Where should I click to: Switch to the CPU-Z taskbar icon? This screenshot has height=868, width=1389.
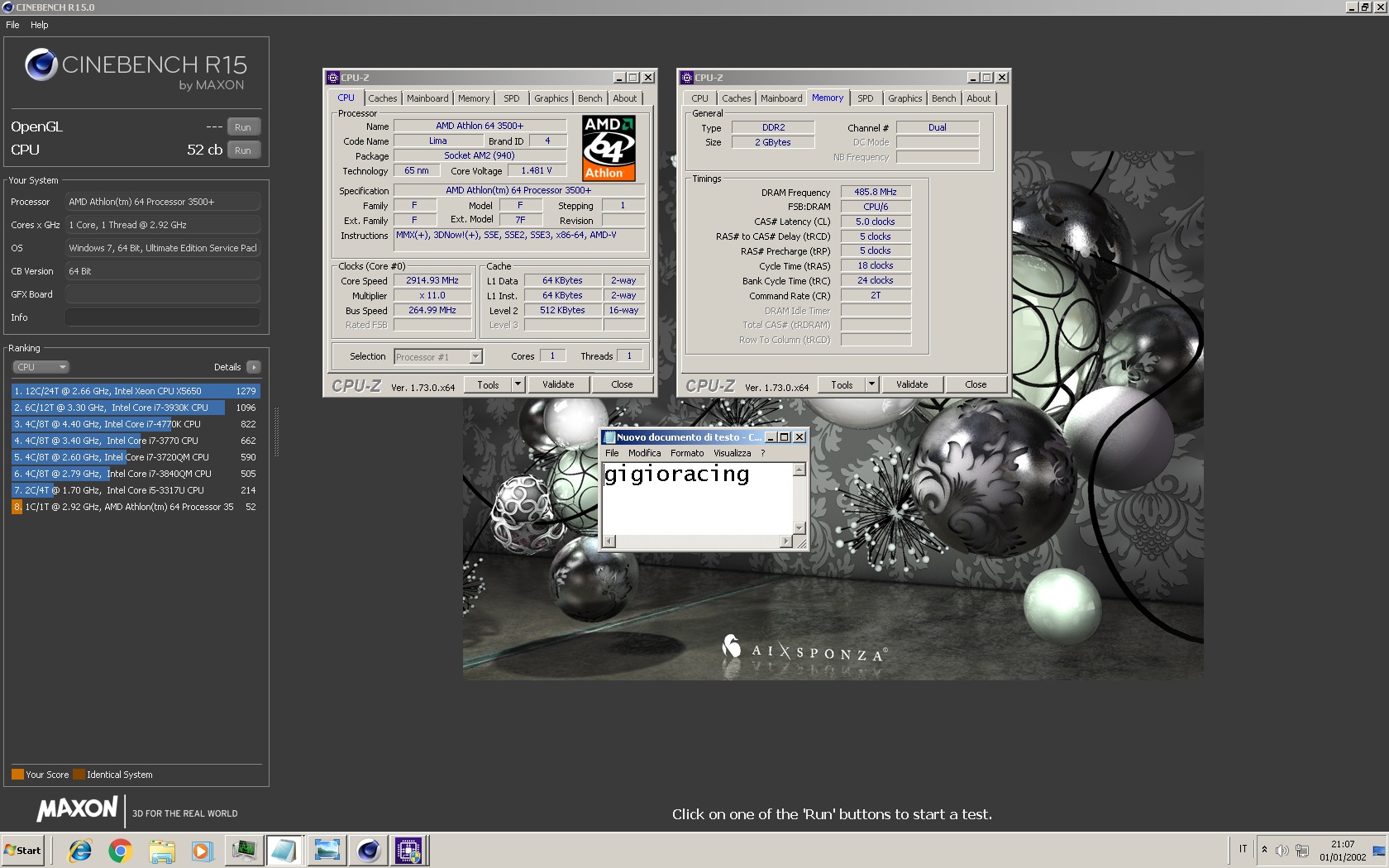click(x=409, y=850)
